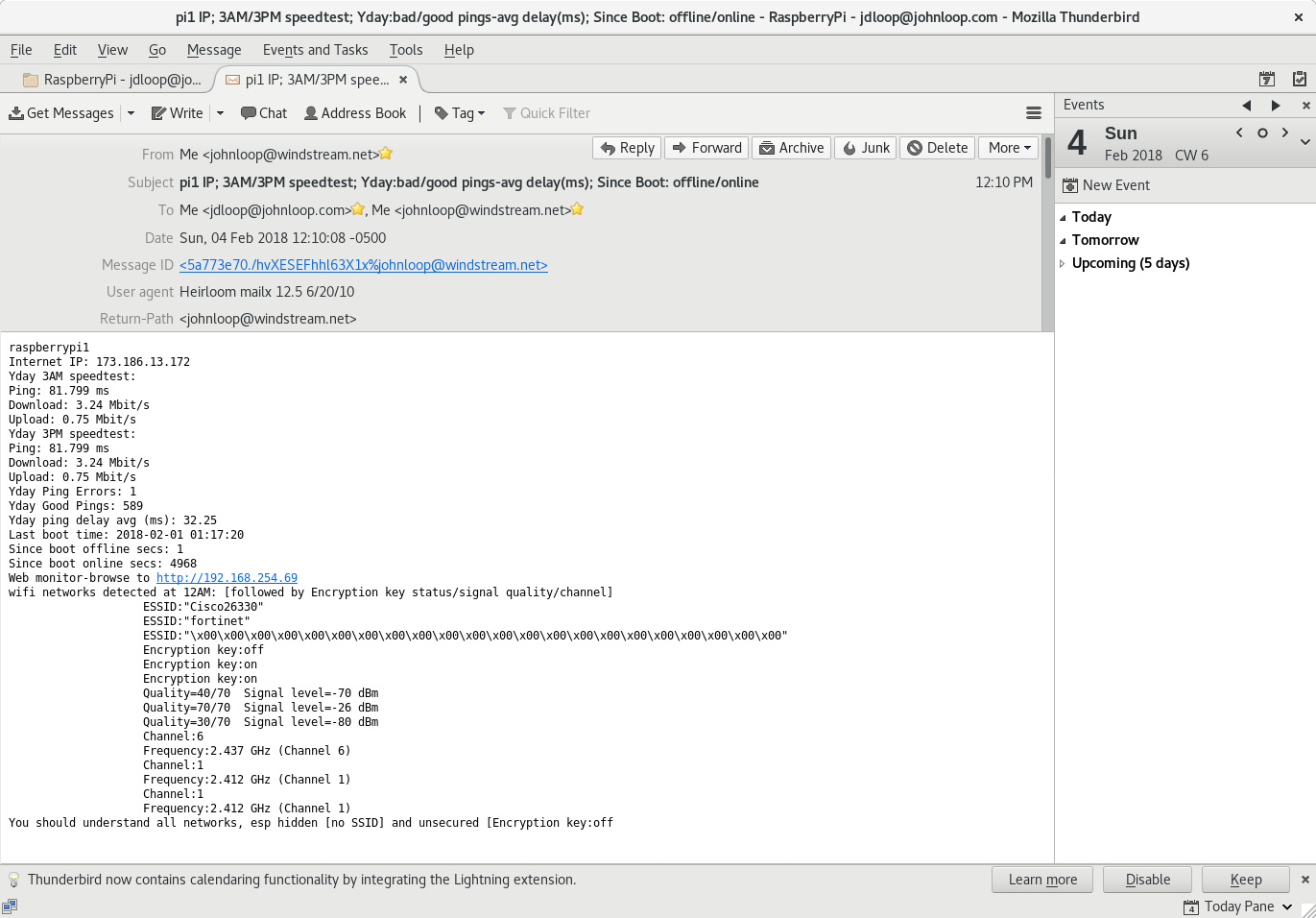
Task: Open the More actions dropdown
Action: pos(1009,148)
